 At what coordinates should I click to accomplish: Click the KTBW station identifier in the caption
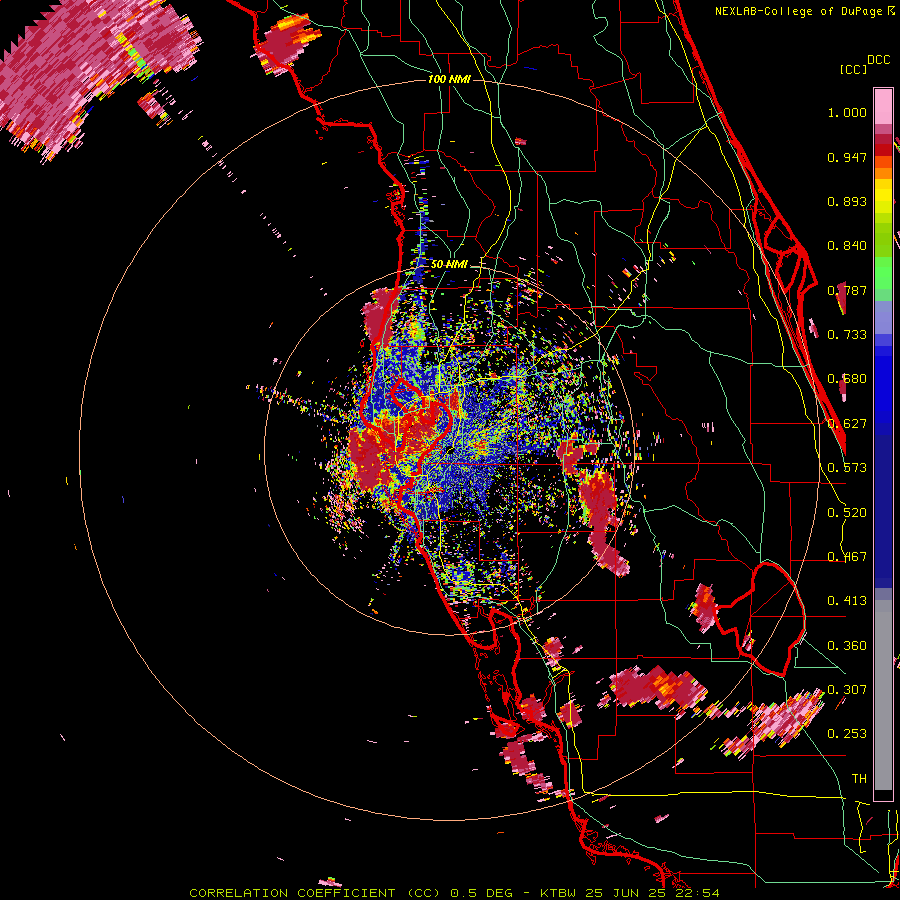(x=559, y=893)
